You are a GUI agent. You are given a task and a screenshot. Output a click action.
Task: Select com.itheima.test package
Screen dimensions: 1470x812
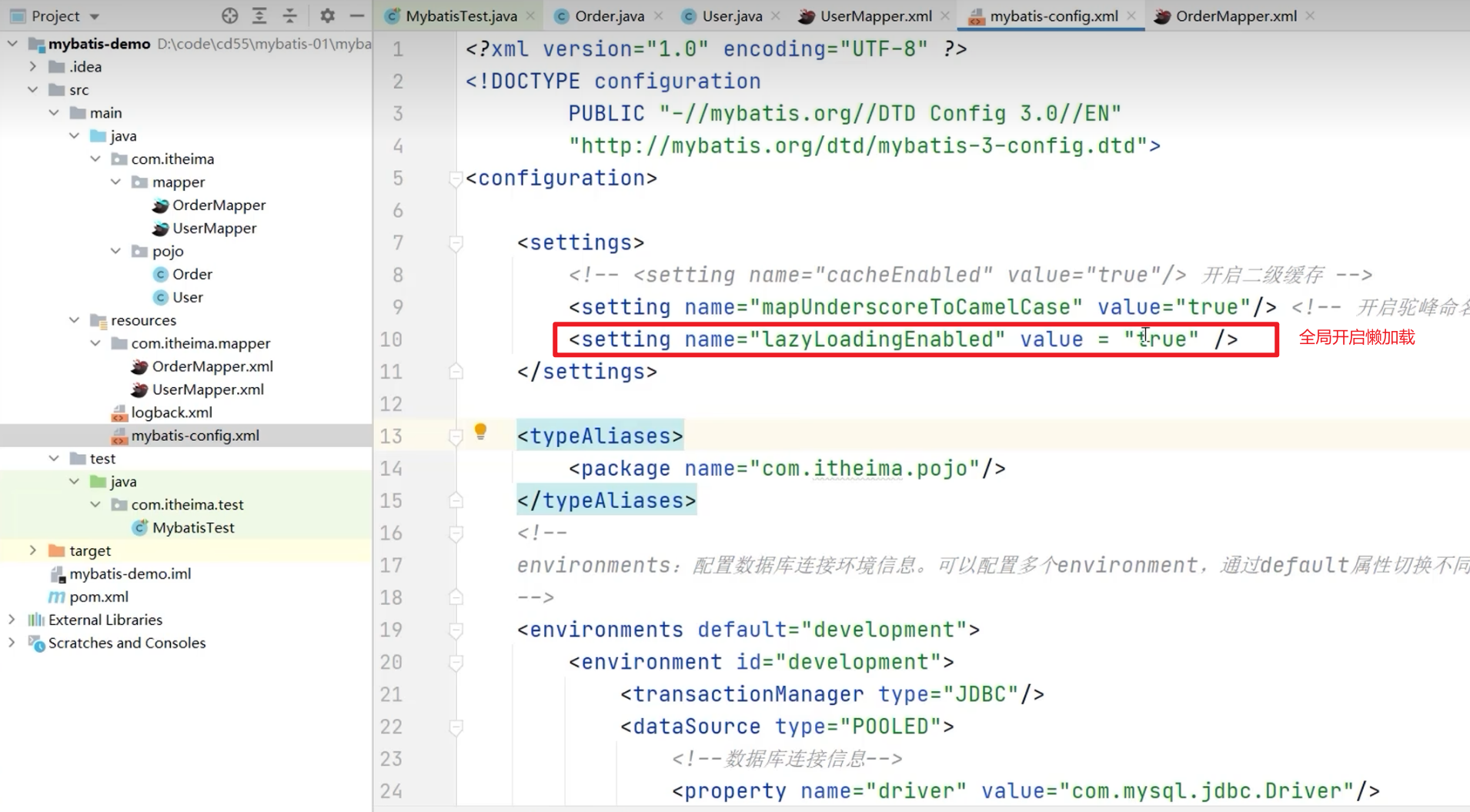(187, 505)
